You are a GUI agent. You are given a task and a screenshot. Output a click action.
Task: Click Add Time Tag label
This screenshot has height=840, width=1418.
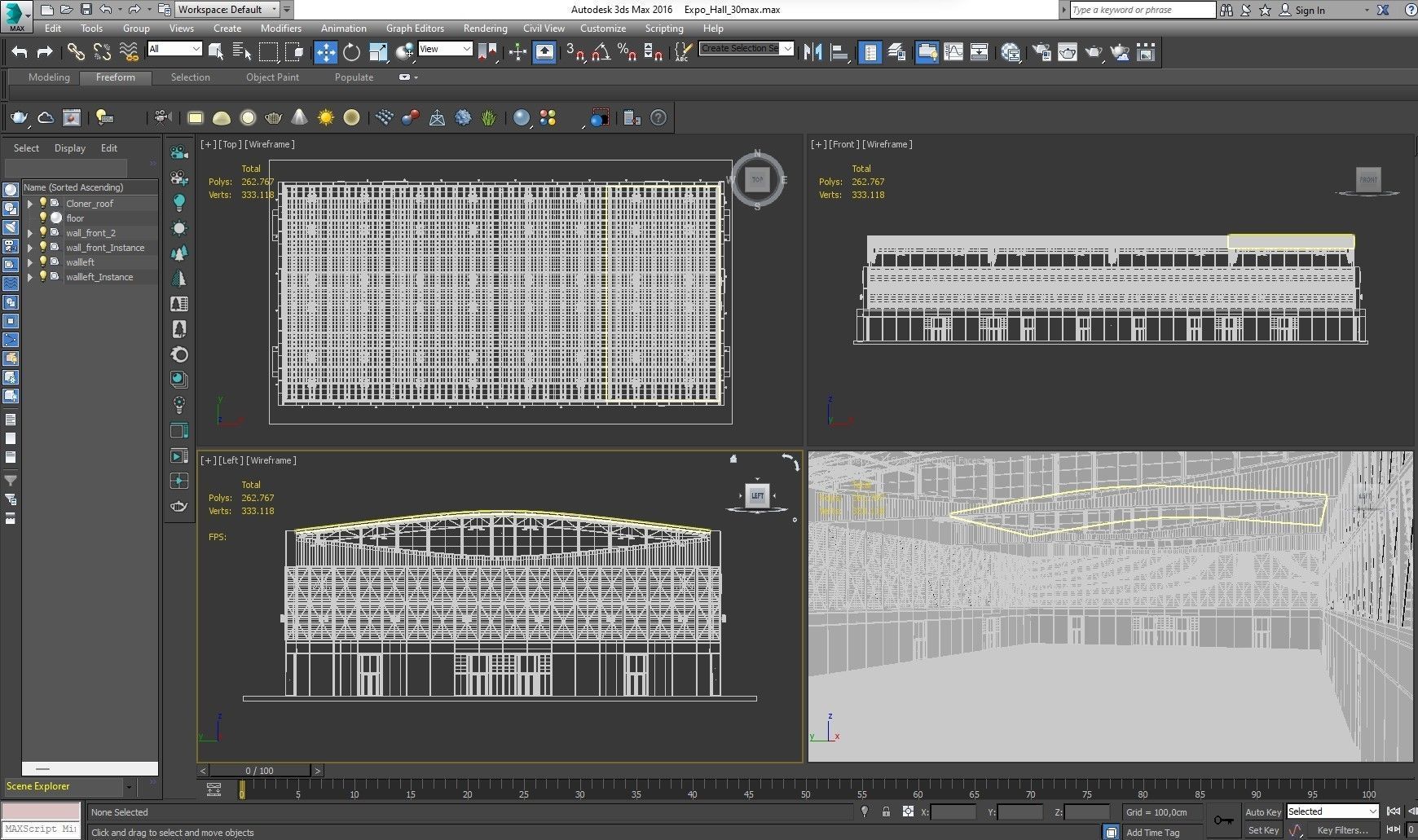tap(1152, 832)
